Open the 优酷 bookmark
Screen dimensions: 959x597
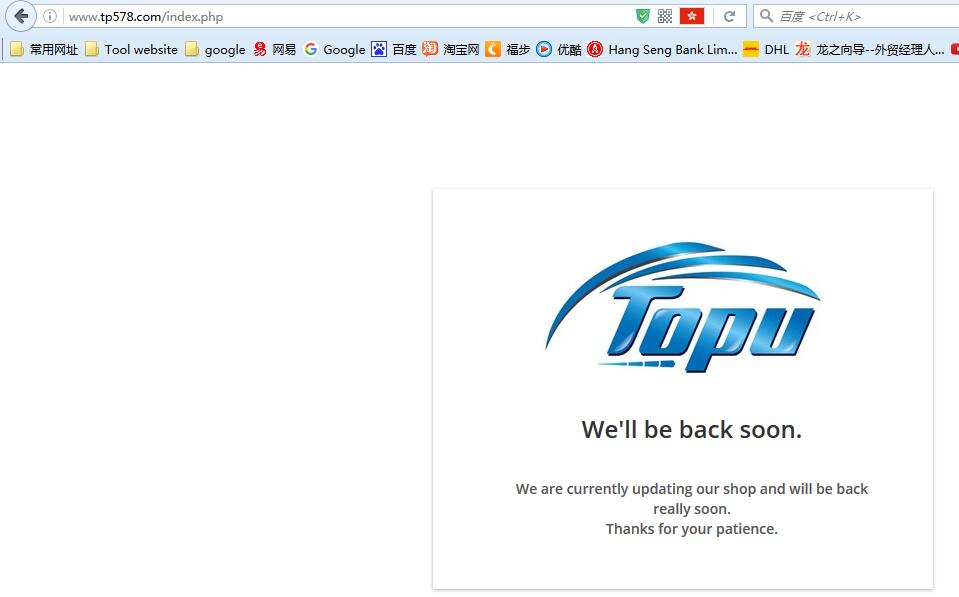(x=559, y=50)
